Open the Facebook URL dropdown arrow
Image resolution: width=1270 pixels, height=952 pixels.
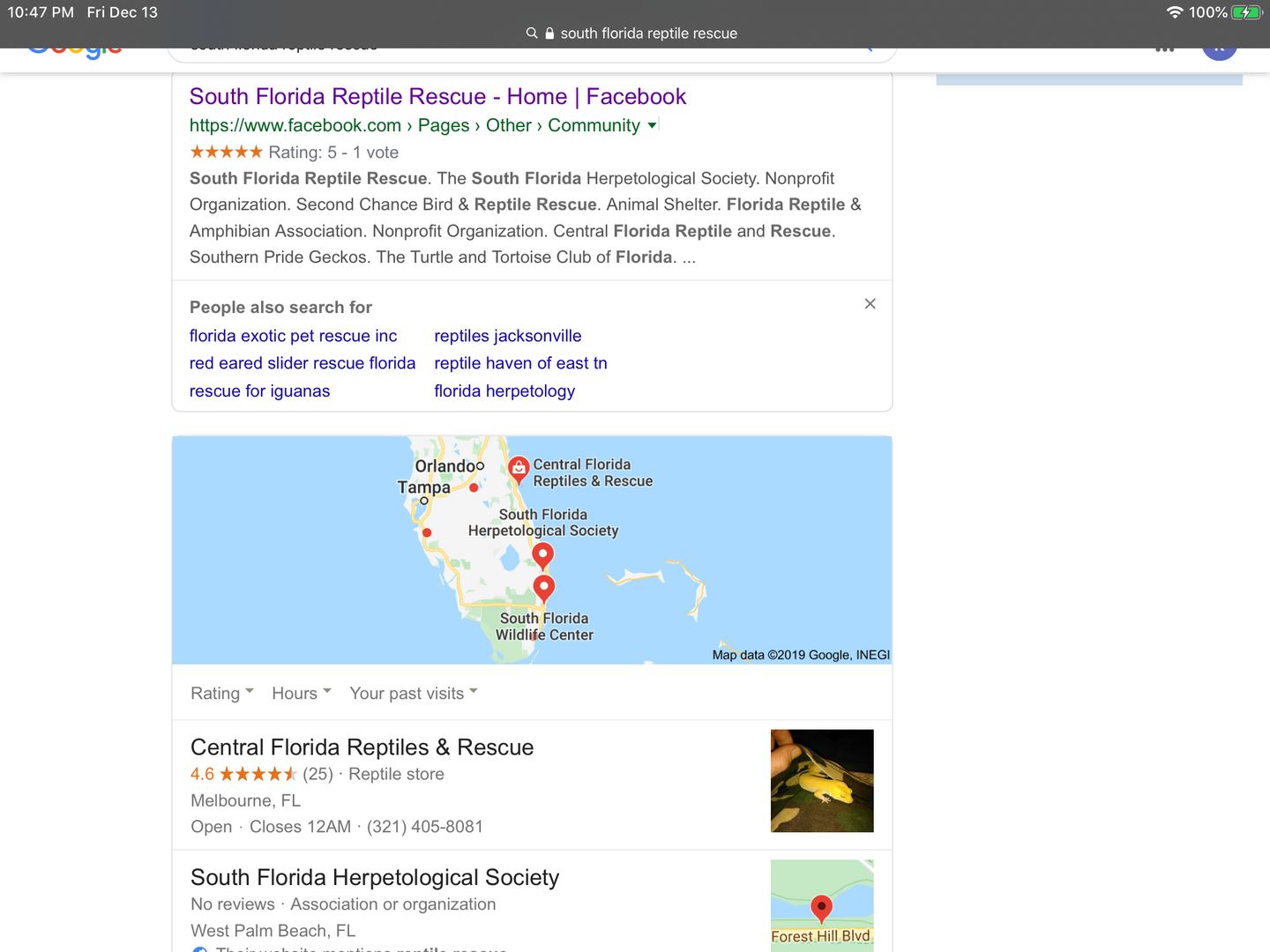(652, 126)
